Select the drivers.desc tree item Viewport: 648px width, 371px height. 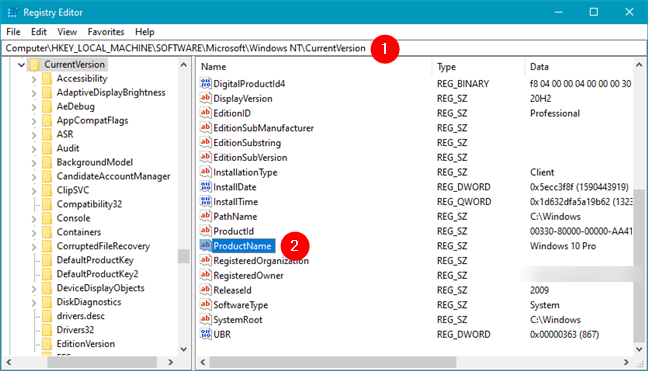pyautogui.click(x=81, y=316)
